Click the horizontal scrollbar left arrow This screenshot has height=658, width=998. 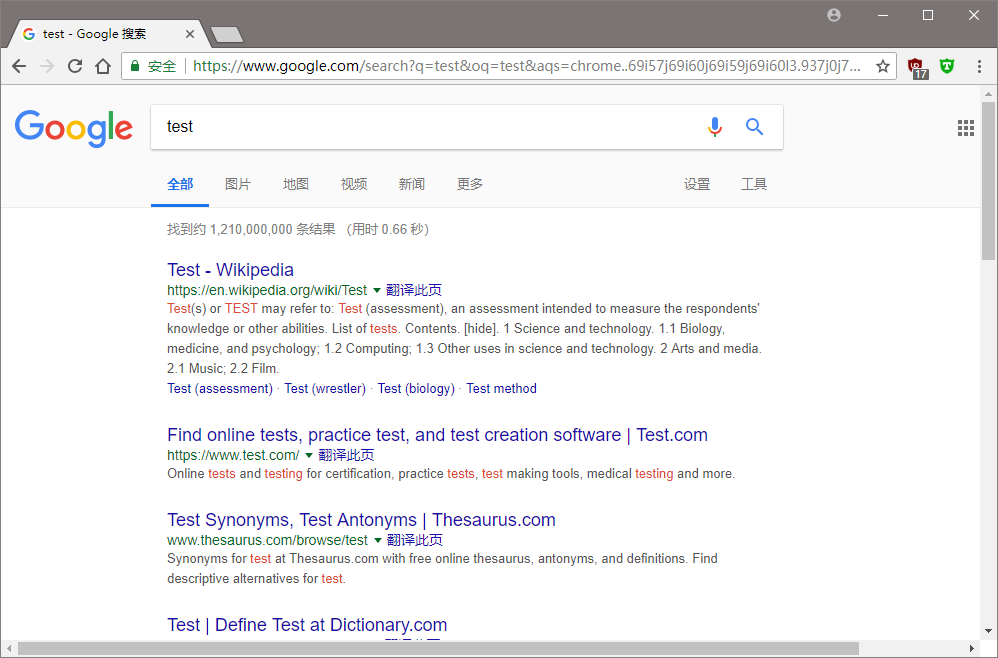(9, 648)
